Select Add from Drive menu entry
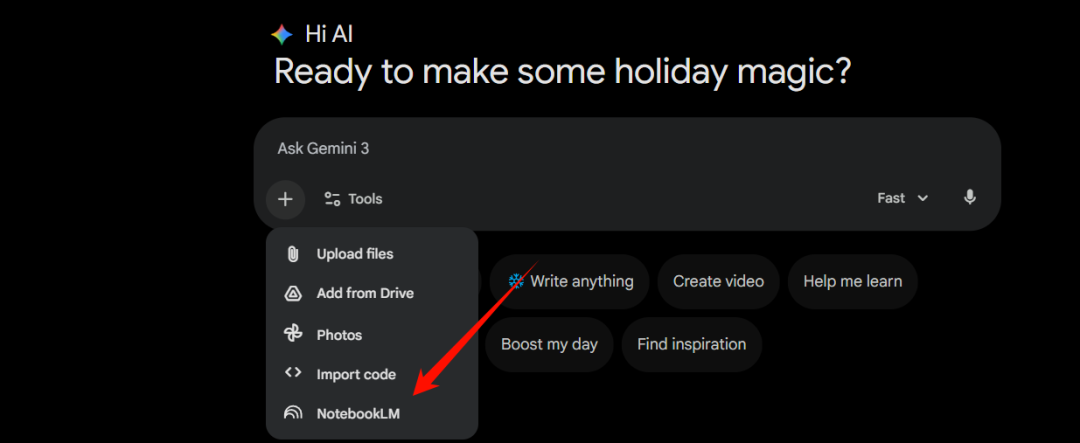Viewport: 1080px width, 443px height. [x=365, y=294]
